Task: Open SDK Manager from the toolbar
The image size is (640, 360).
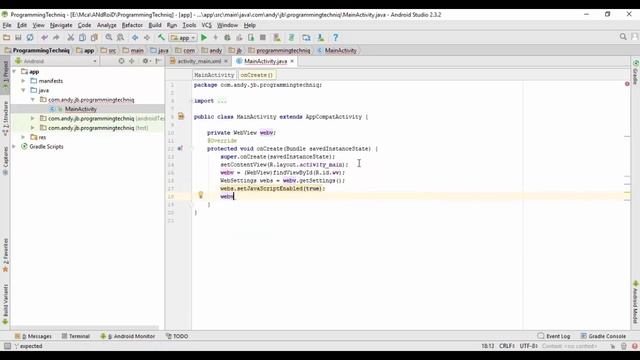Action: pos(321,38)
